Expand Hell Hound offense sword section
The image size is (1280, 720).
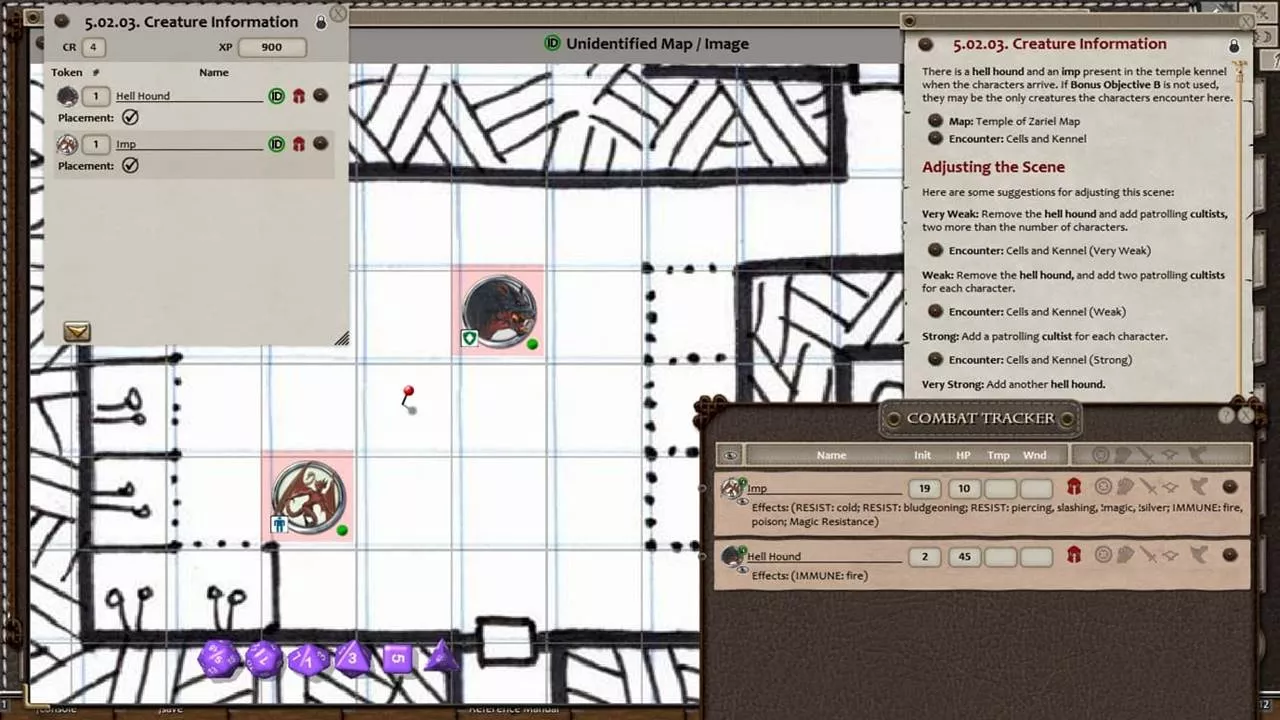click(x=1148, y=555)
